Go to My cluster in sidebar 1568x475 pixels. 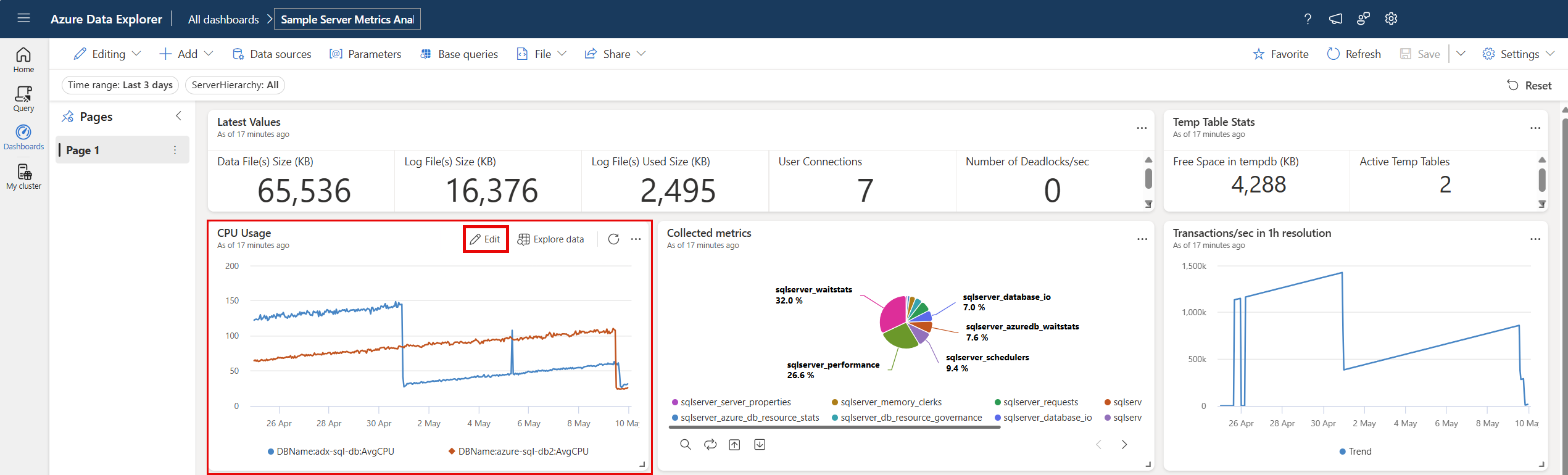[23, 176]
